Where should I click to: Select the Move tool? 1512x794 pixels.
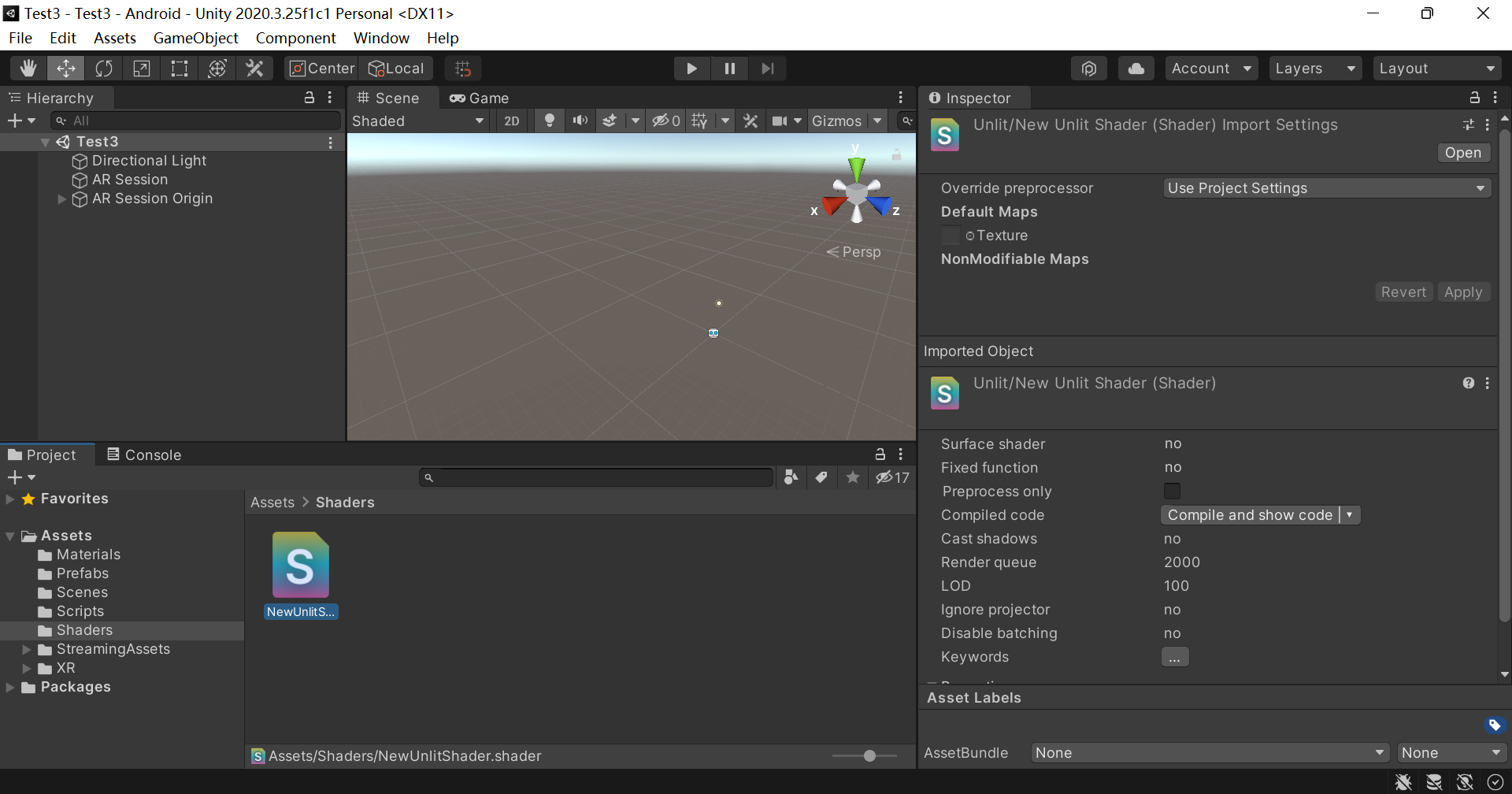click(66, 69)
